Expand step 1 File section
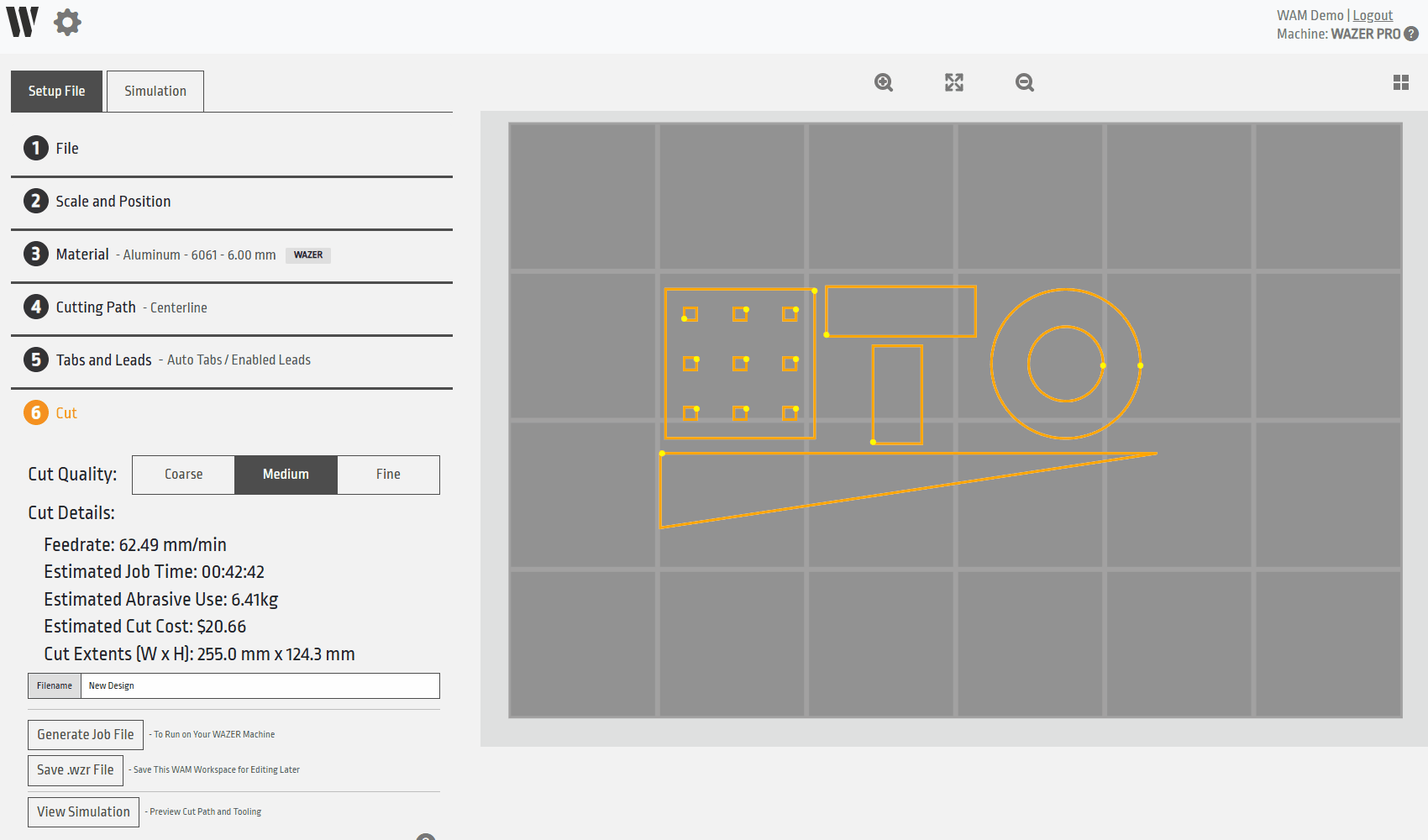1428x840 pixels. (x=67, y=149)
